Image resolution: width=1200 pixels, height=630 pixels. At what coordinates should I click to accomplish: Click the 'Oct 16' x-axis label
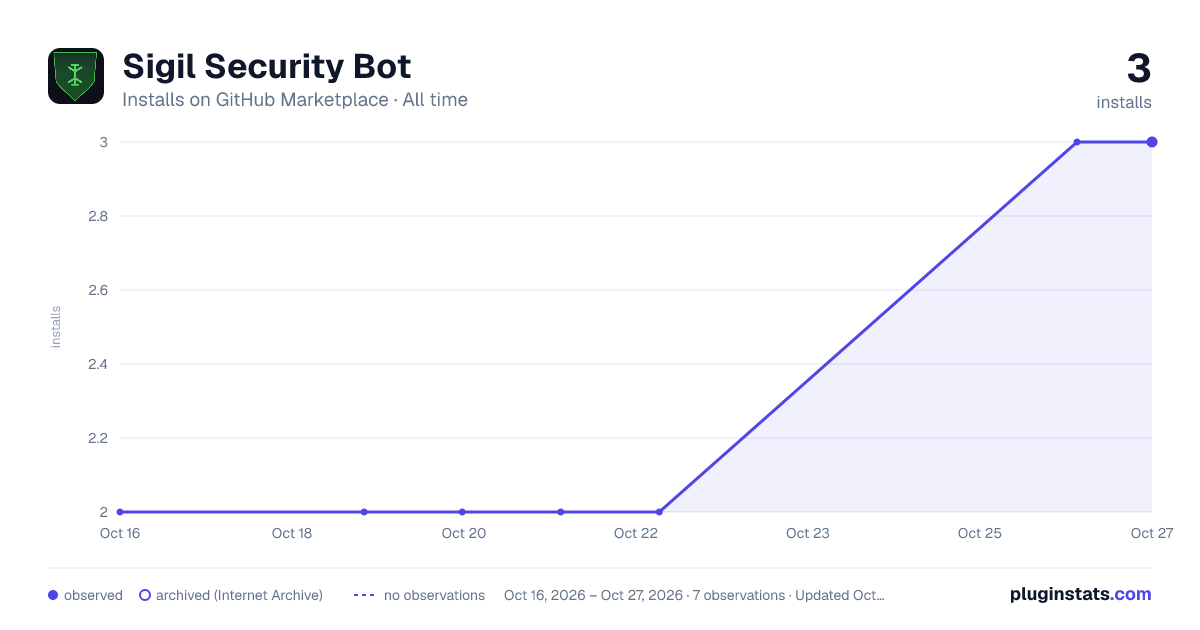pyautogui.click(x=120, y=533)
